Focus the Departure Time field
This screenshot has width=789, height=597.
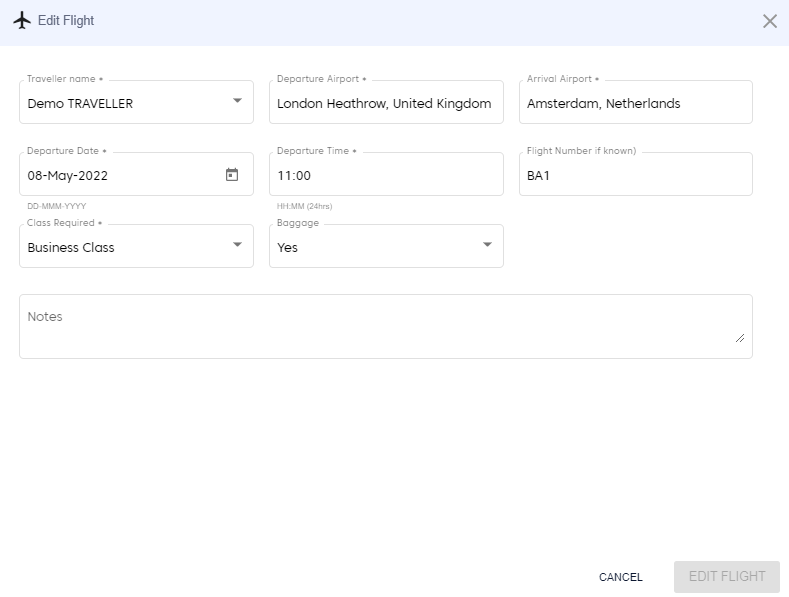(385, 175)
